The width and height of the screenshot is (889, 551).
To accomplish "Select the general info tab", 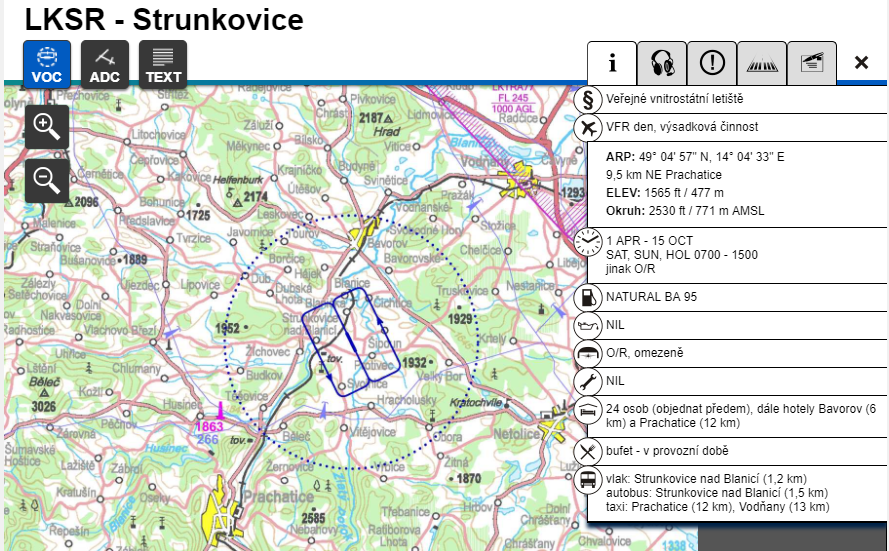I will click(612, 63).
